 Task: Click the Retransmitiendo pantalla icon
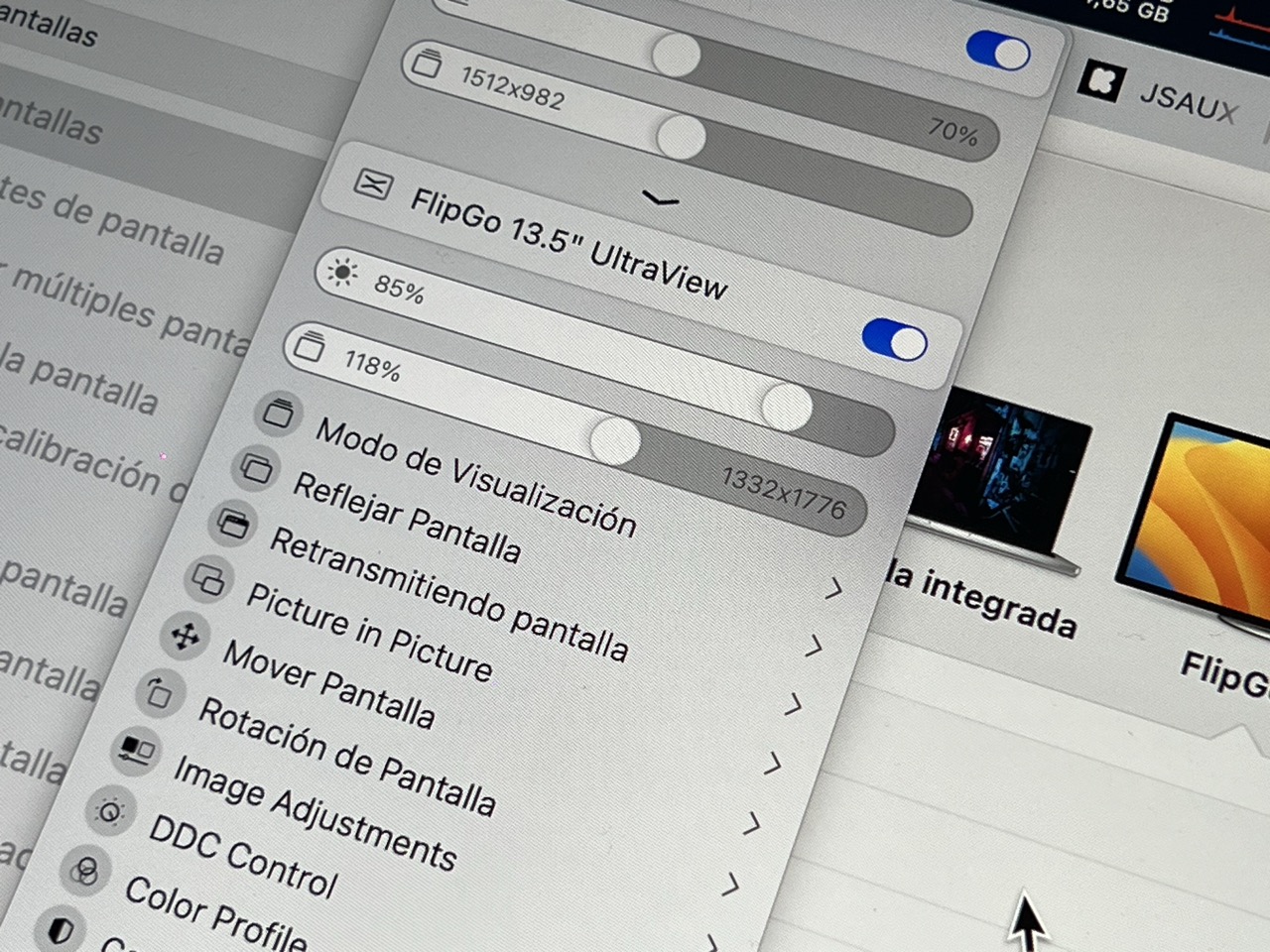pos(234,523)
